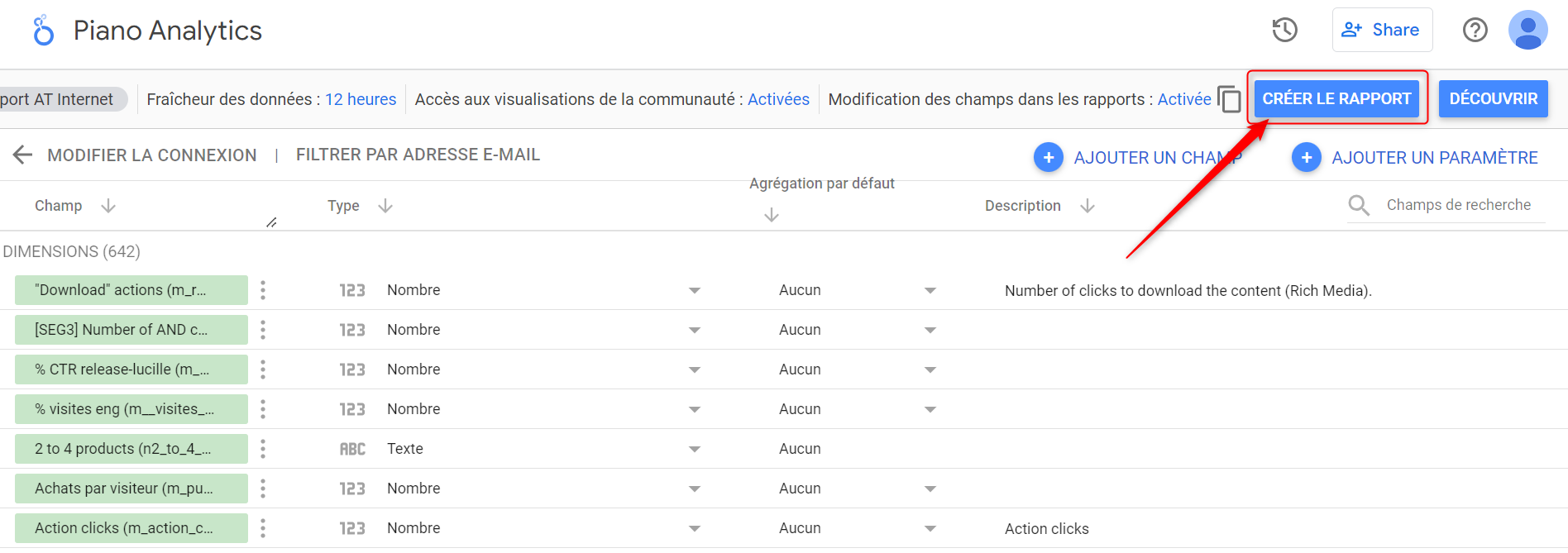Click plus icon for AJOUTER UN PARAMÈTRE
Screen dimensions: 1568x553
pos(1306,157)
